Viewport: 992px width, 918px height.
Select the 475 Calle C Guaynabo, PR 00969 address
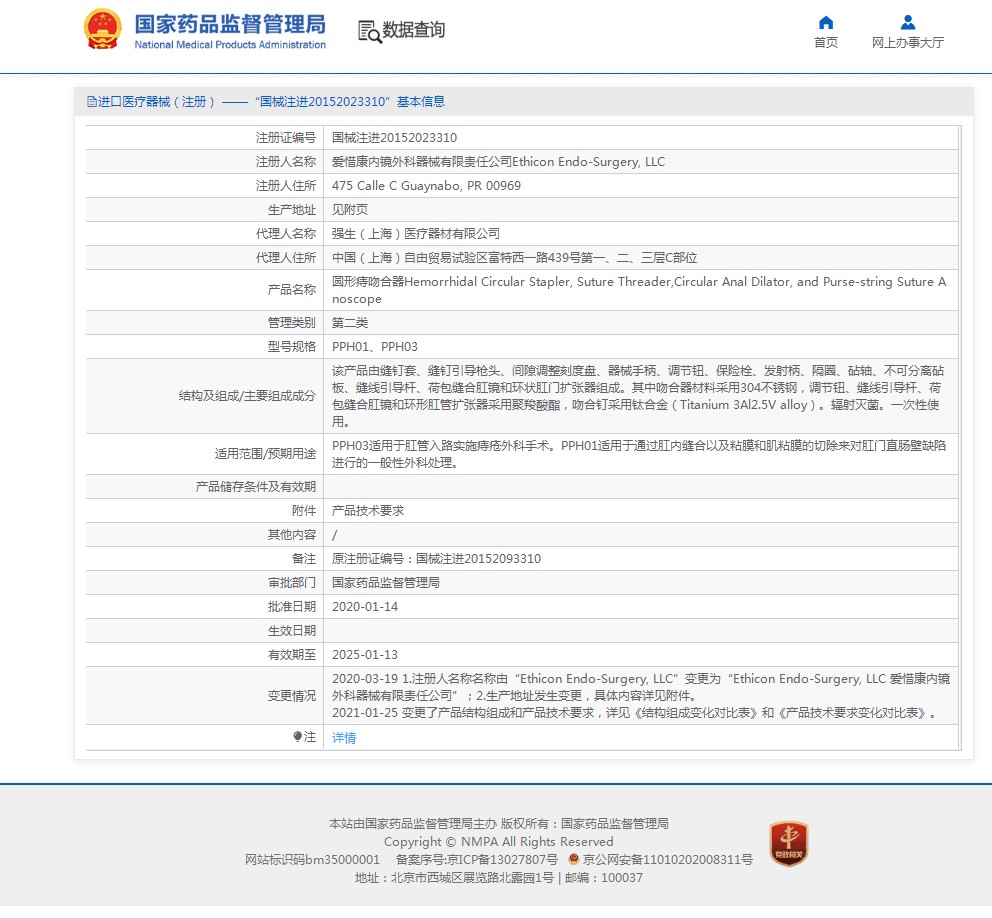(x=426, y=186)
